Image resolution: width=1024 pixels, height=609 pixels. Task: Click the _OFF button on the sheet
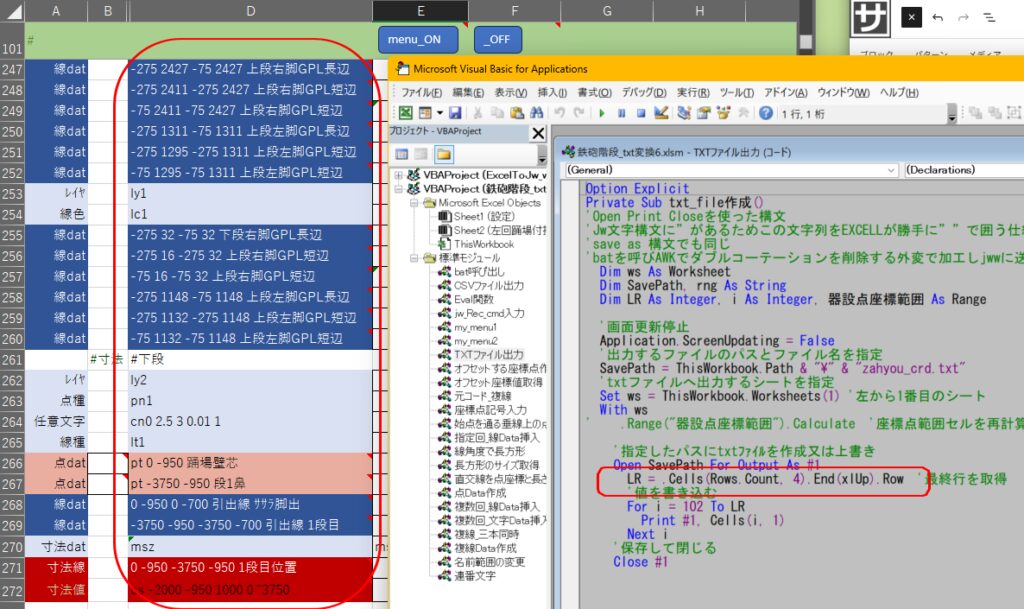tap(499, 39)
